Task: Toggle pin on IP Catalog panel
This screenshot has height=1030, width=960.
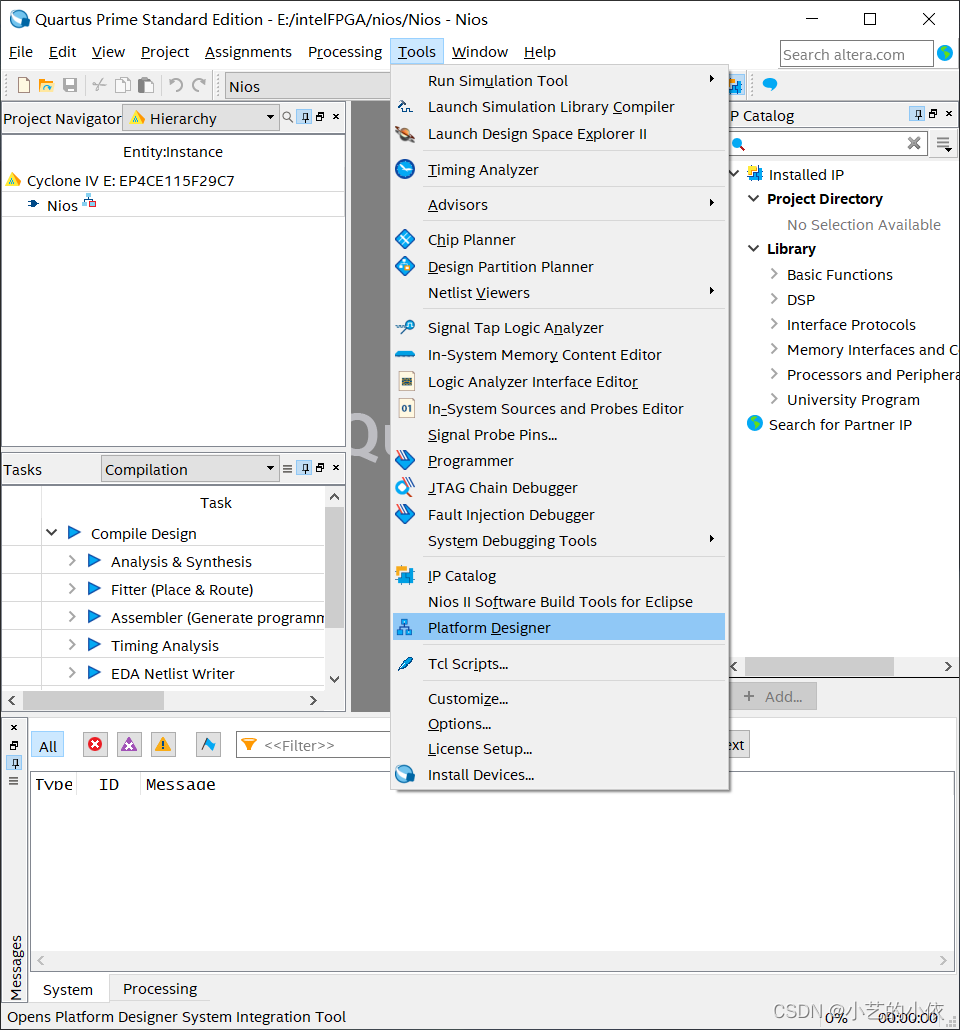Action: pyautogui.click(x=918, y=114)
